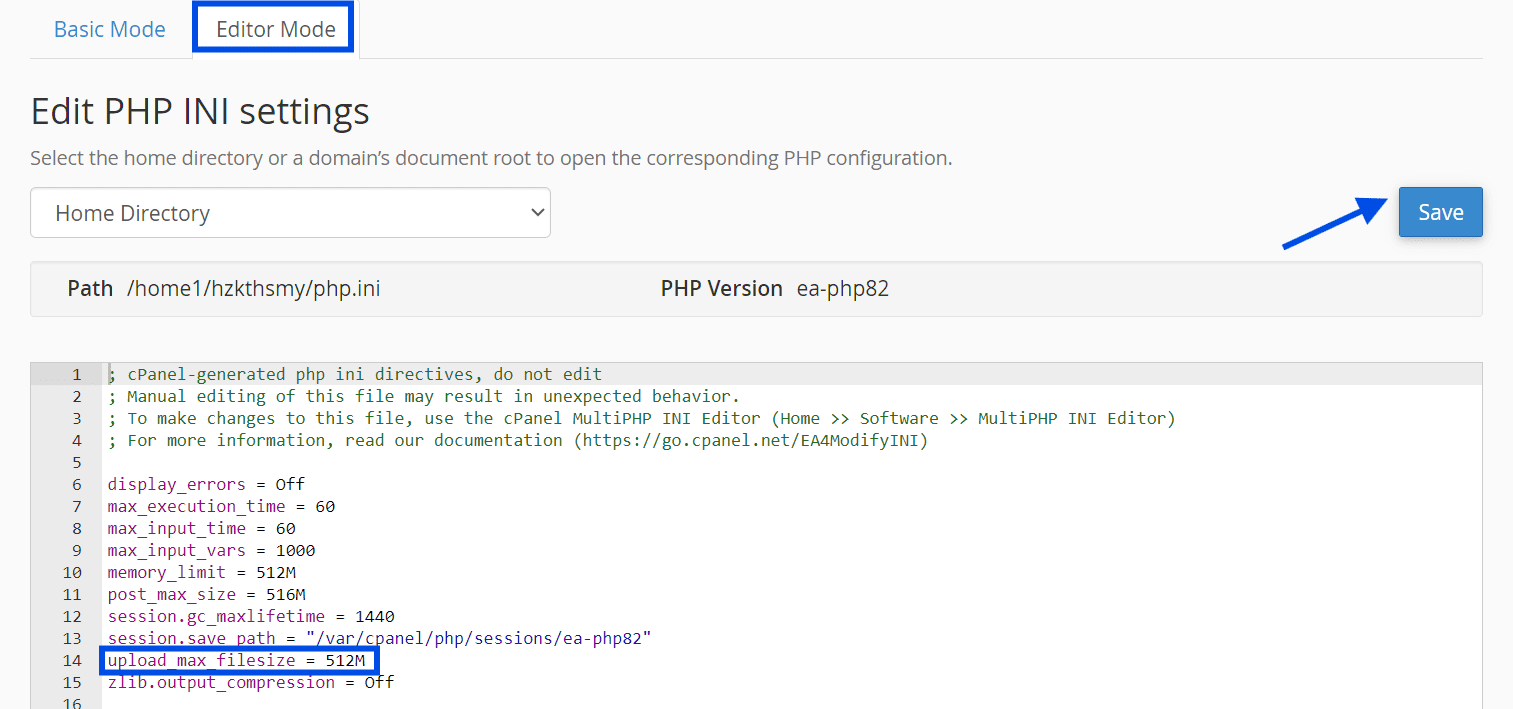Click the php.ini path text
The width and height of the screenshot is (1513, 709).
(x=253, y=289)
